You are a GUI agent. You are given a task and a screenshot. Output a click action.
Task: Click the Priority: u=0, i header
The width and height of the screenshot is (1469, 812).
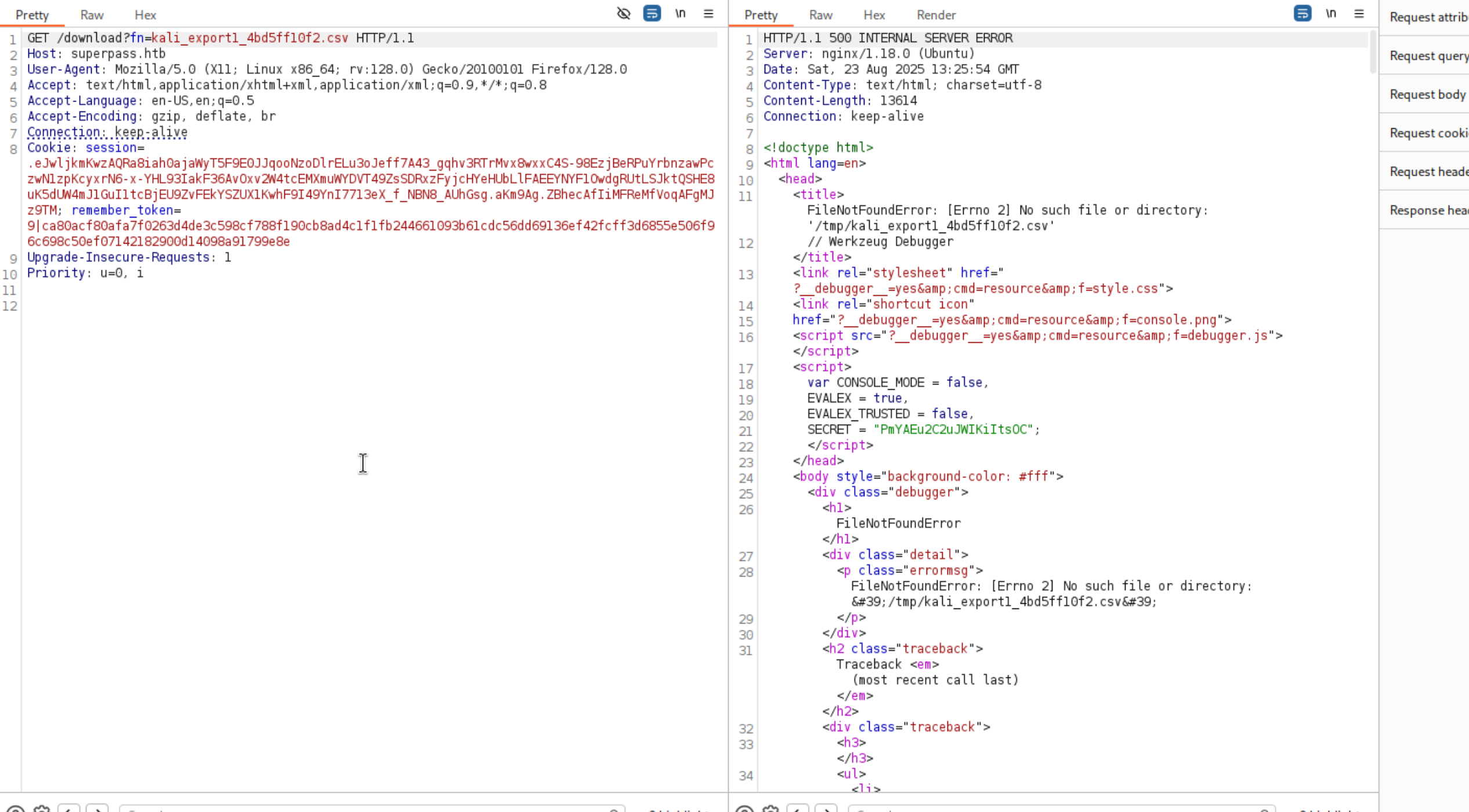click(85, 273)
